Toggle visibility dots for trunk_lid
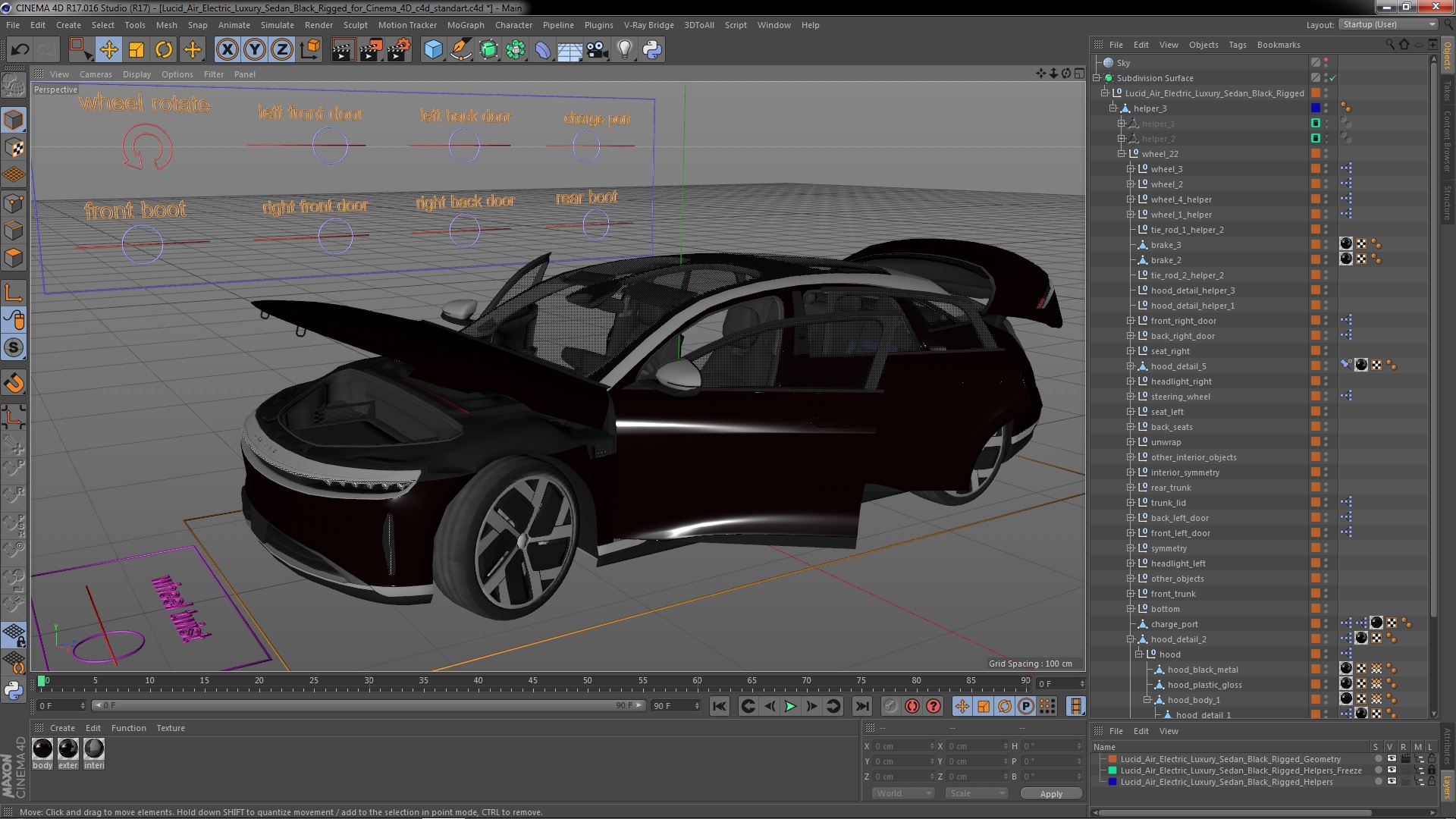Screen dimensions: 1456x819 1326,503
